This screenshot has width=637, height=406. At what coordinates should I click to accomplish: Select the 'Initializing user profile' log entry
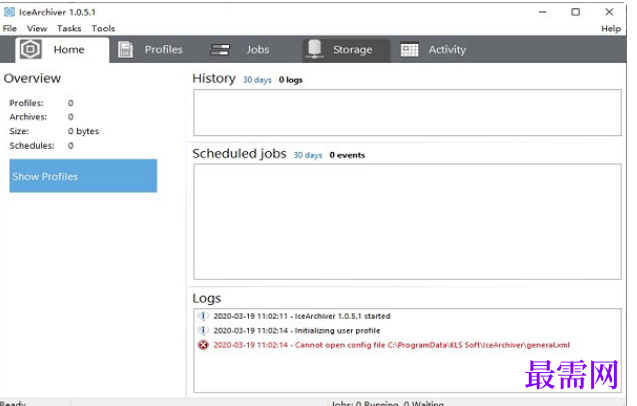coord(297,330)
